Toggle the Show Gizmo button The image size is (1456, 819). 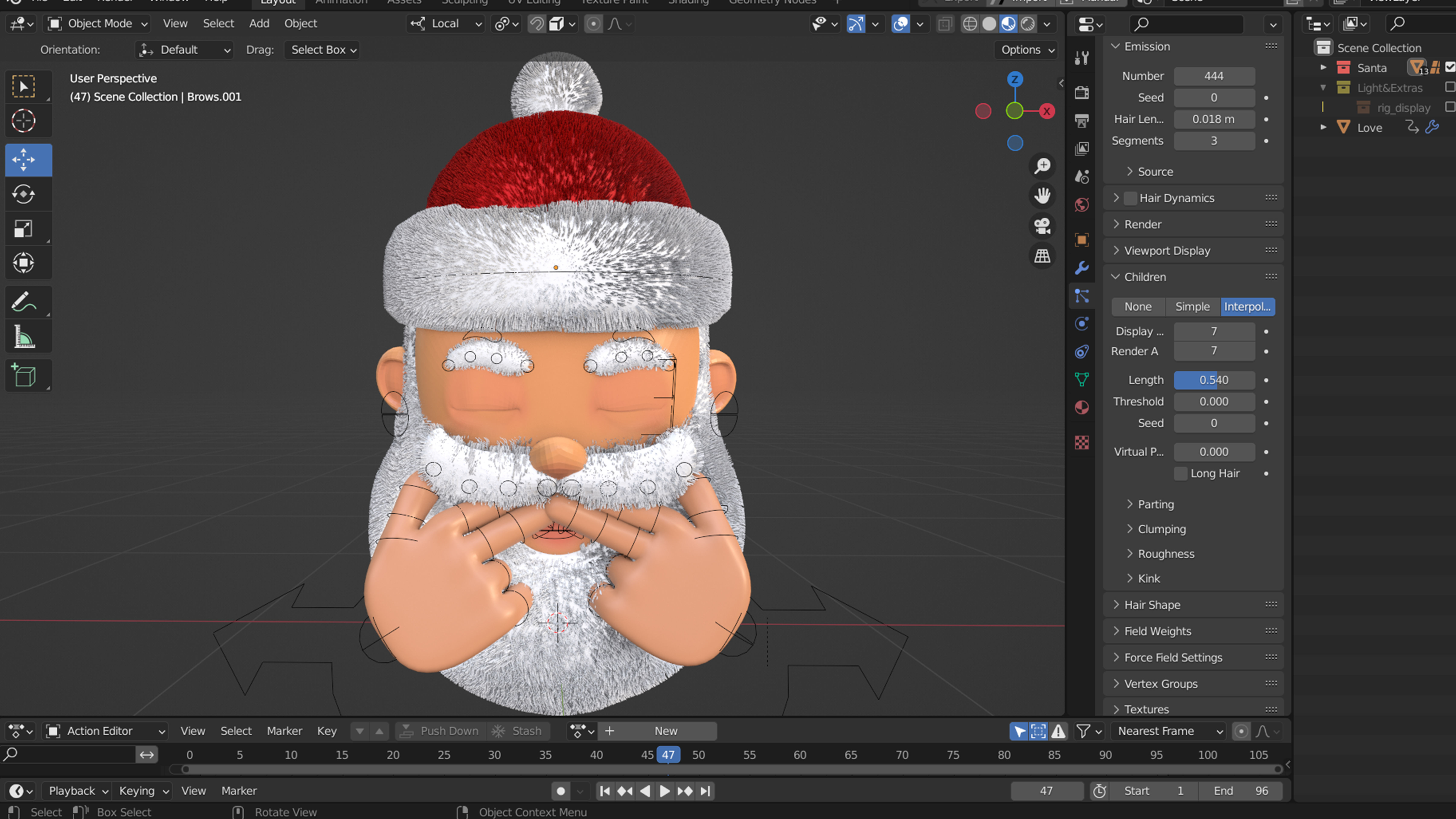tap(856, 24)
